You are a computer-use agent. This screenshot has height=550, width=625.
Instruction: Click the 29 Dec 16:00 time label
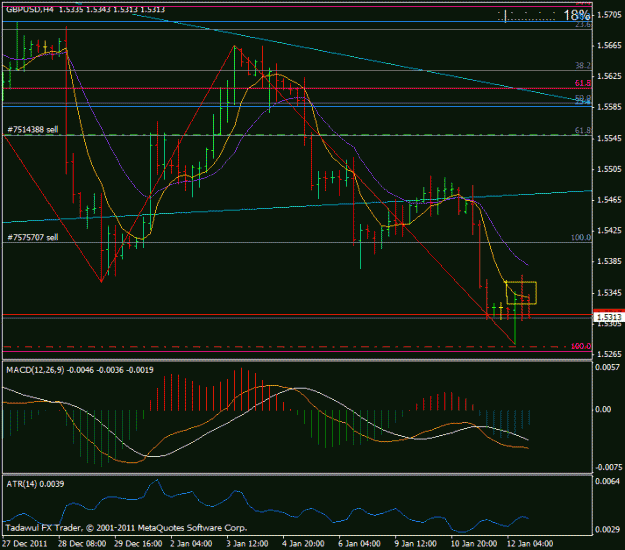point(138,544)
